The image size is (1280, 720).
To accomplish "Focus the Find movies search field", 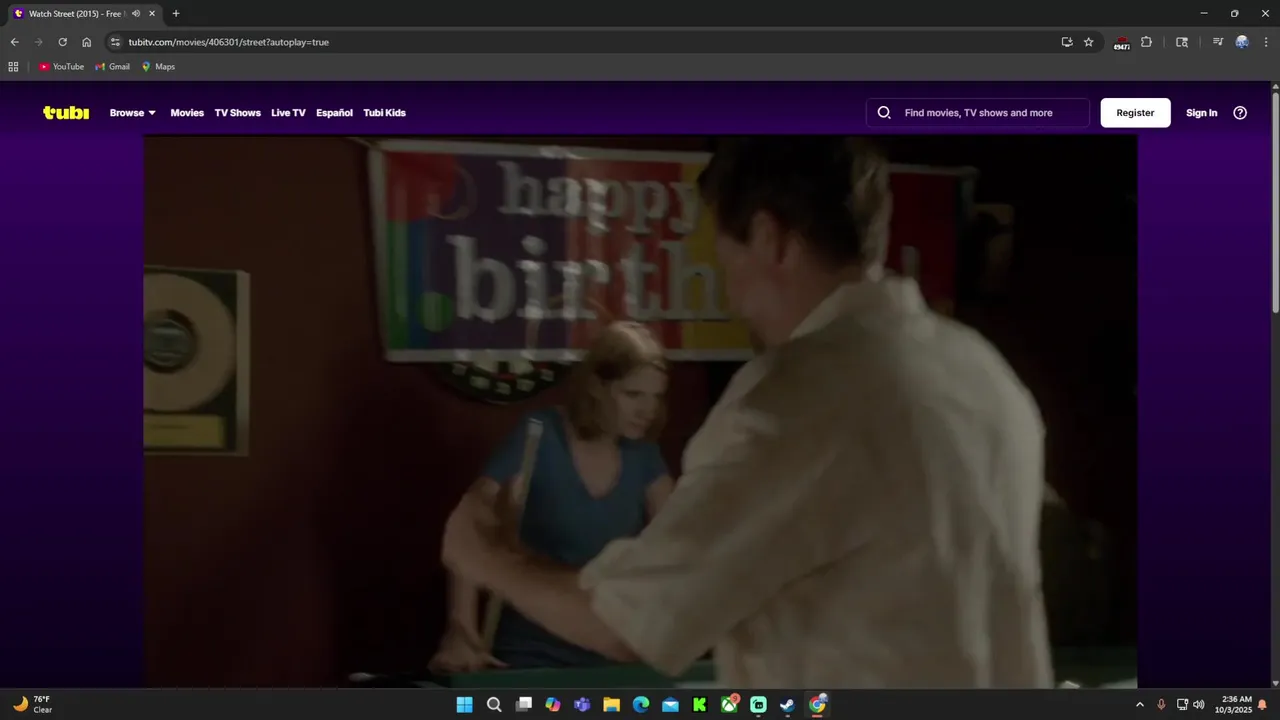I will click(x=978, y=113).
